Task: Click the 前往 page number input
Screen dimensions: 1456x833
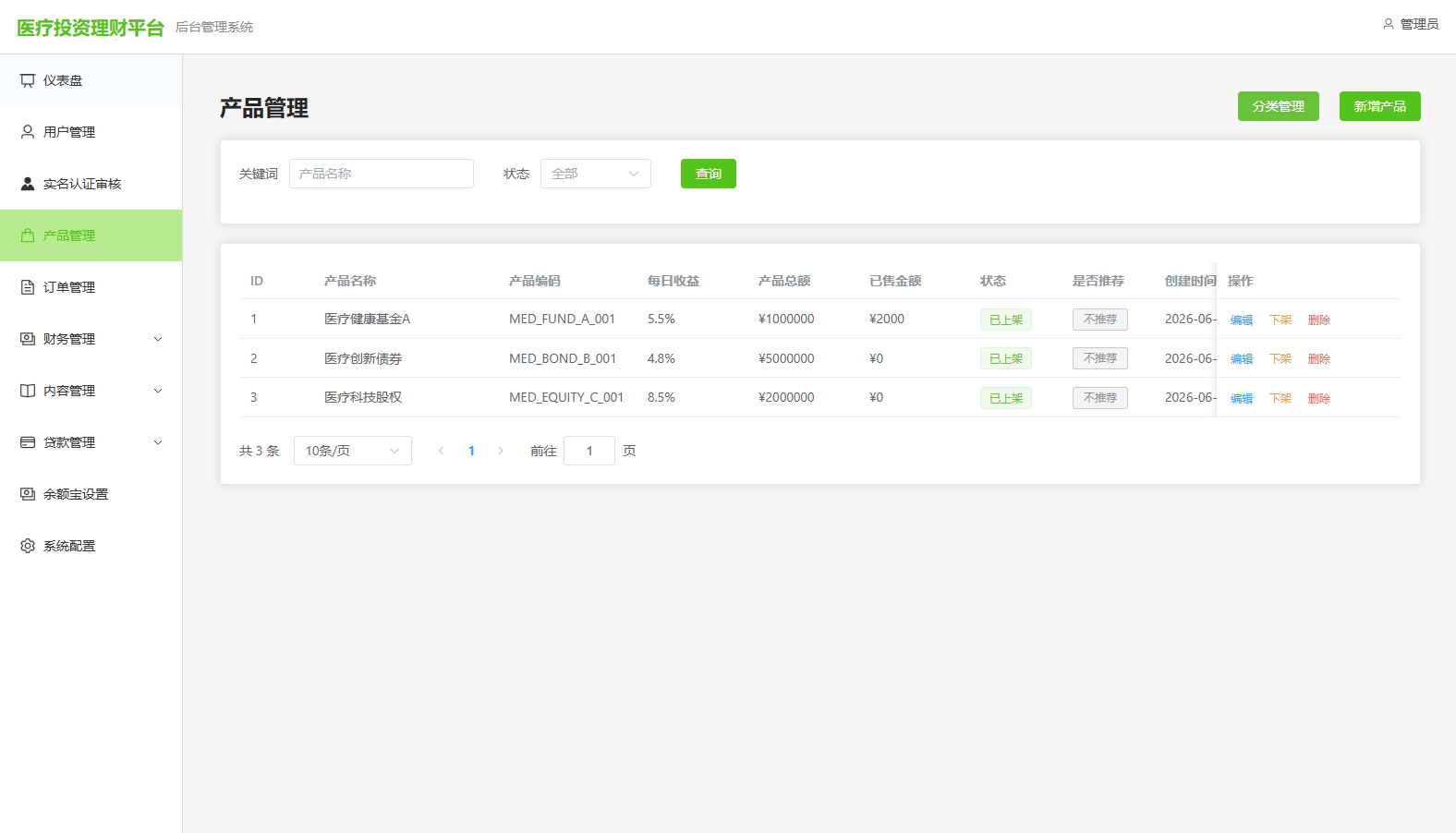Action: (589, 451)
